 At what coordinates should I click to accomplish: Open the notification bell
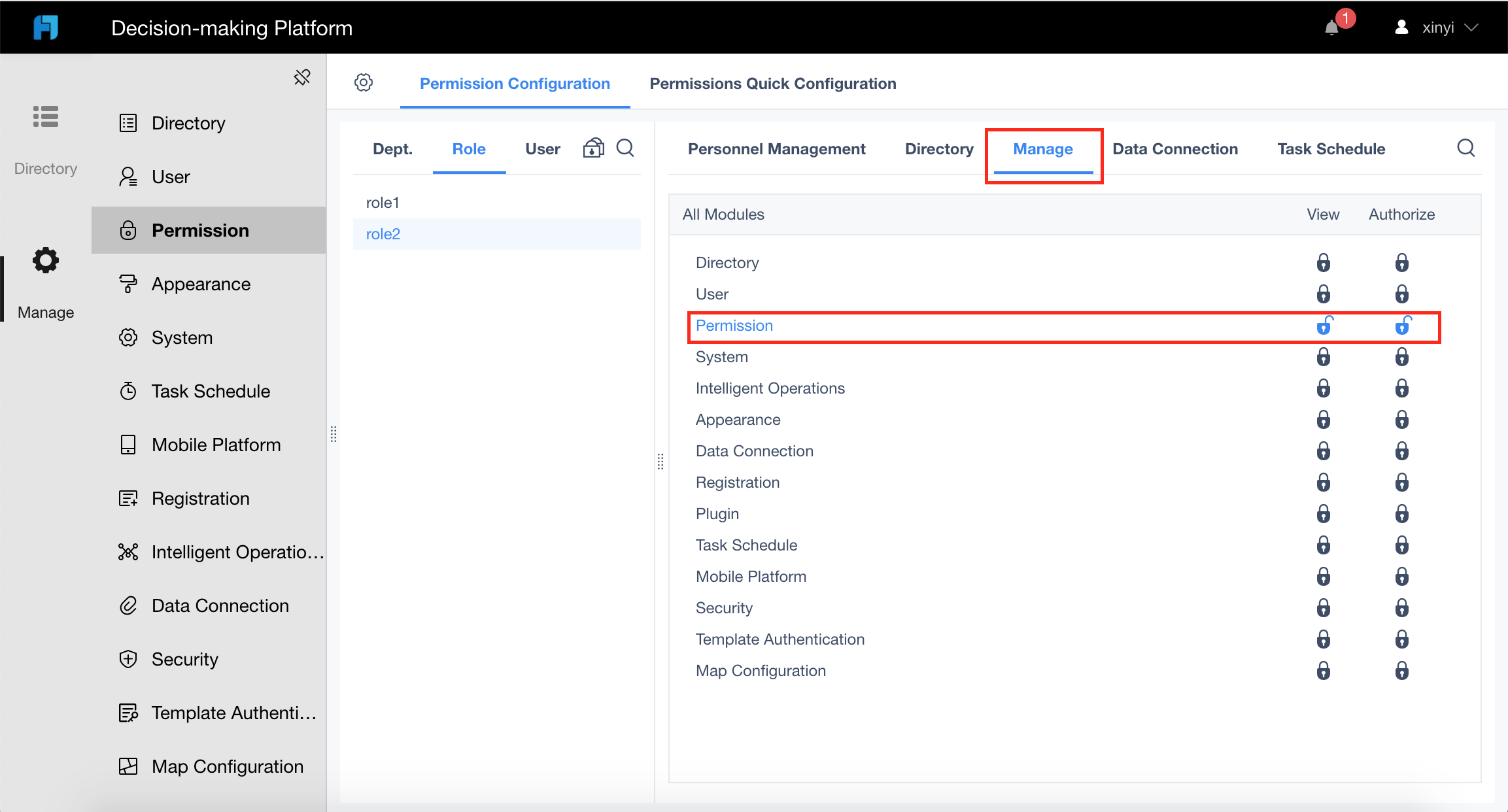coord(1331,27)
